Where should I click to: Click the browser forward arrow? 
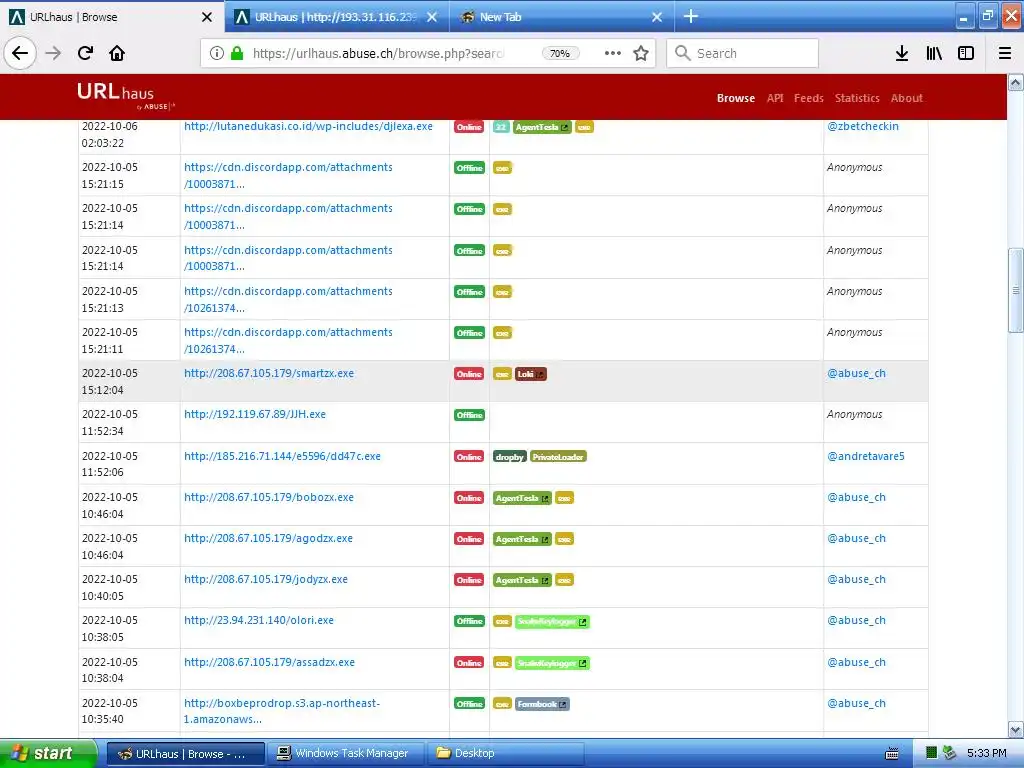tap(53, 53)
